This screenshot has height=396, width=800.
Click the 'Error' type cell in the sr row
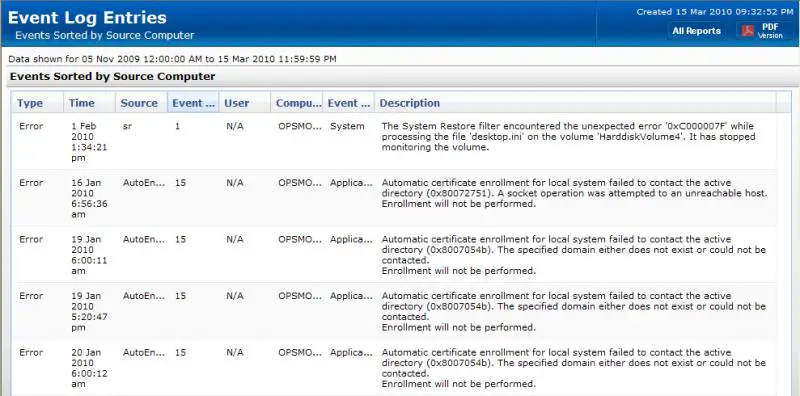coord(31,126)
